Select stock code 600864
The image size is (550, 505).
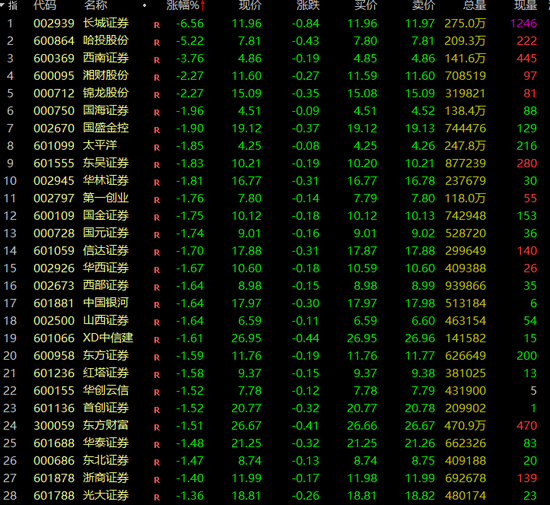pyautogui.click(x=54, y=41)
